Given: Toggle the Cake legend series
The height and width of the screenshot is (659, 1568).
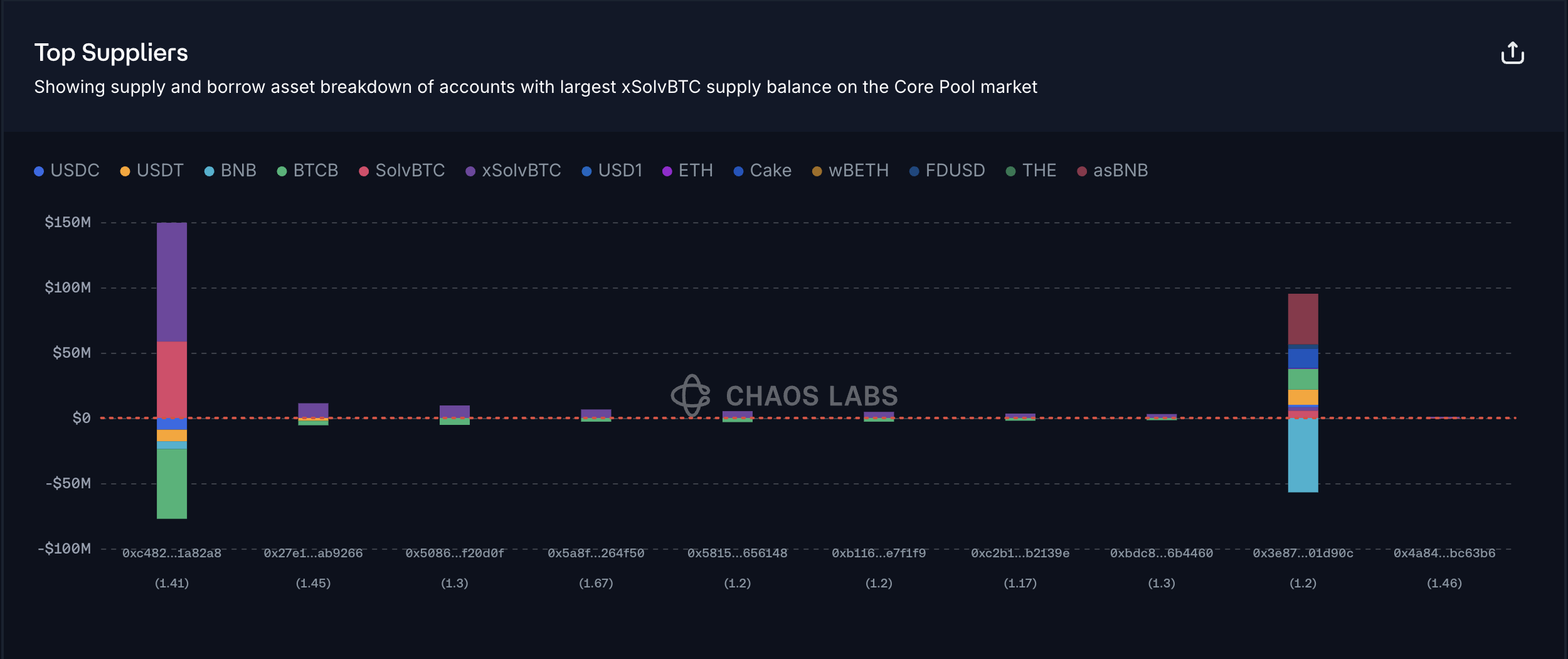Looking at the screenshot, I should [x=762, y=171].
